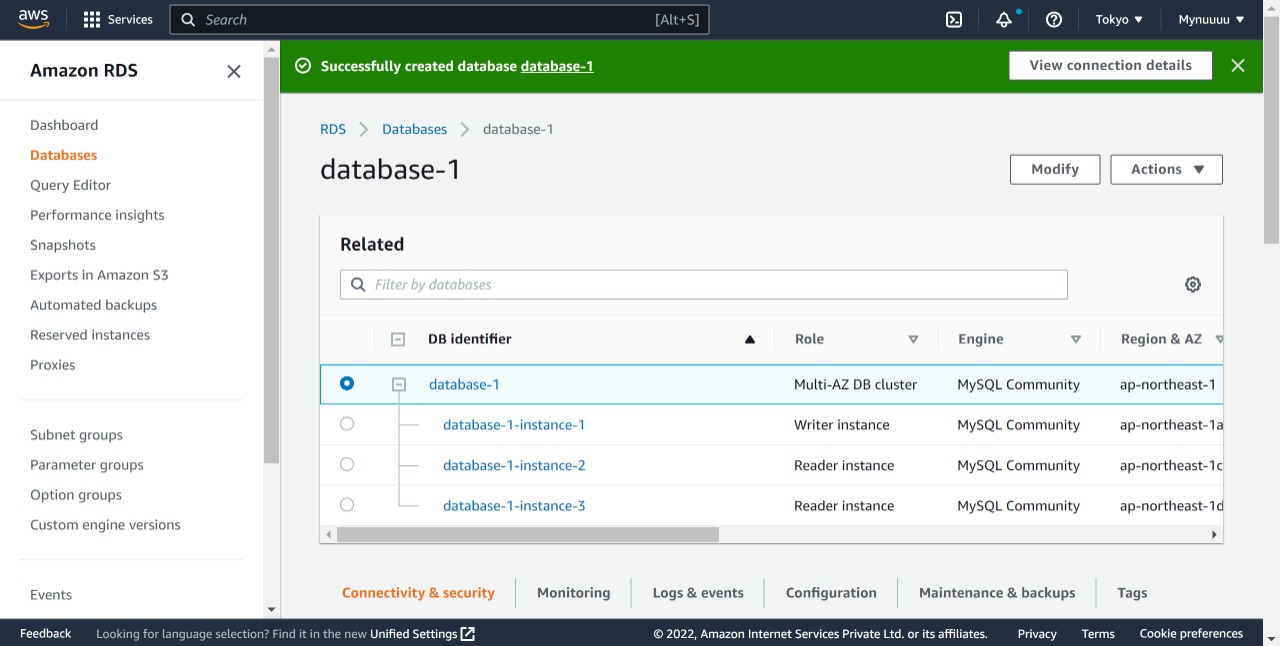Open Maintenance & backups tab

point(997,593)
